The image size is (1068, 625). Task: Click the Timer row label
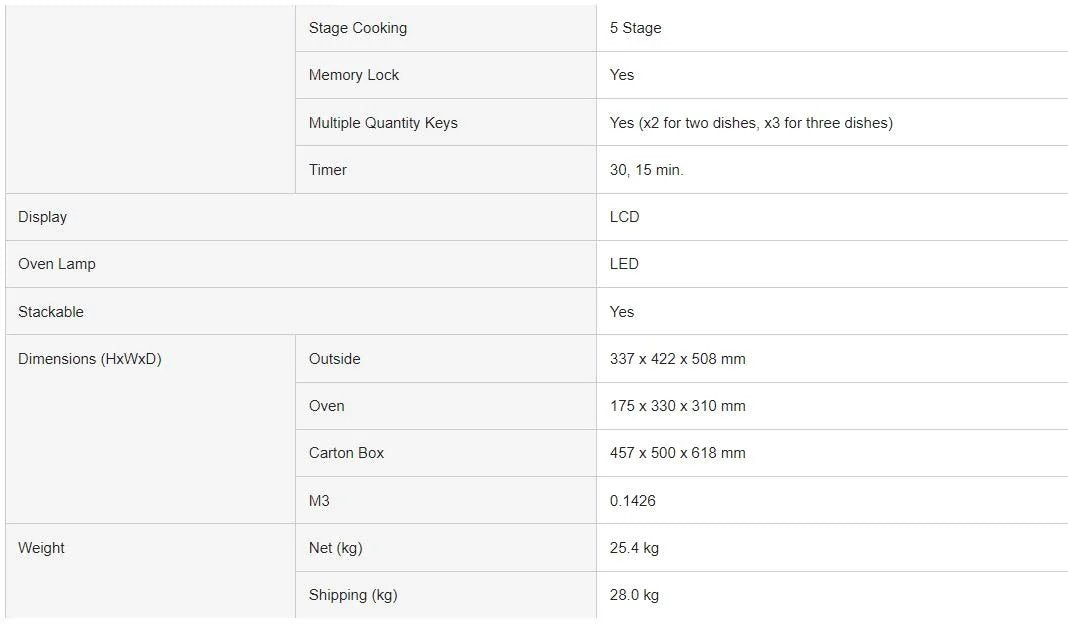(328, 170)
